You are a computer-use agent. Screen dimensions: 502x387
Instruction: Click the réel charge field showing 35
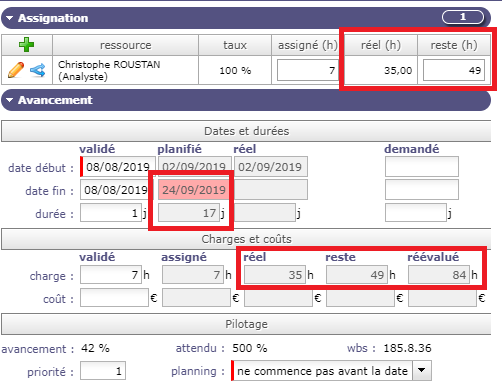coord(275,275)
